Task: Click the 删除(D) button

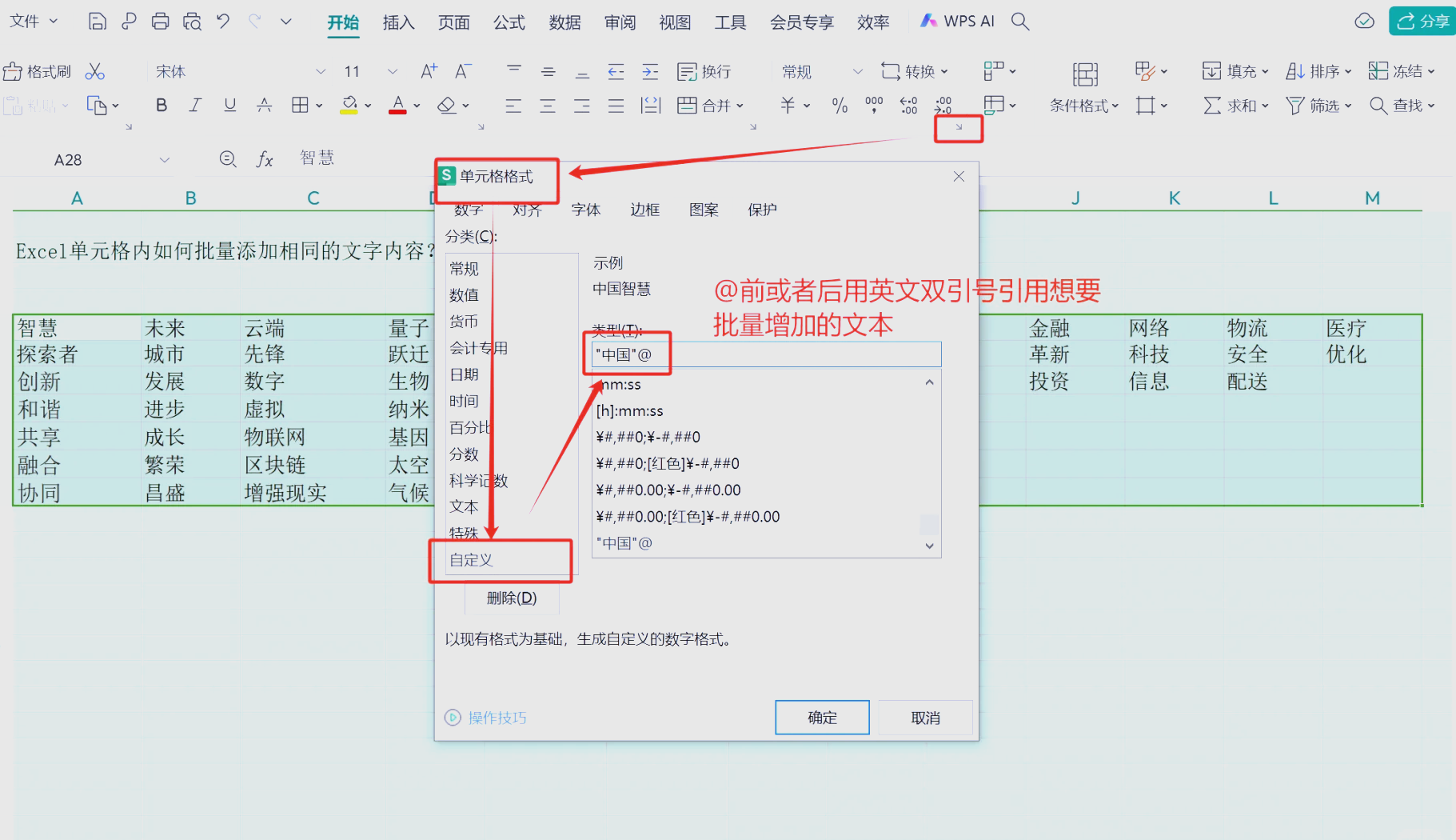Action: pos(512,598)
